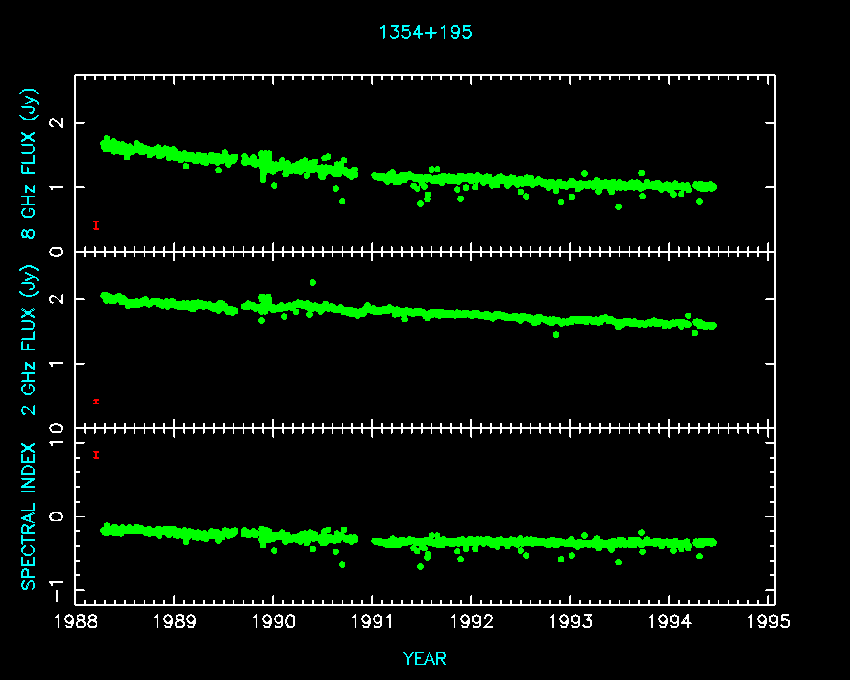The width and height of the screenshot is (850, 680).
Task: Click the YEAR x-axis label
Action: (x=425, y=658)
